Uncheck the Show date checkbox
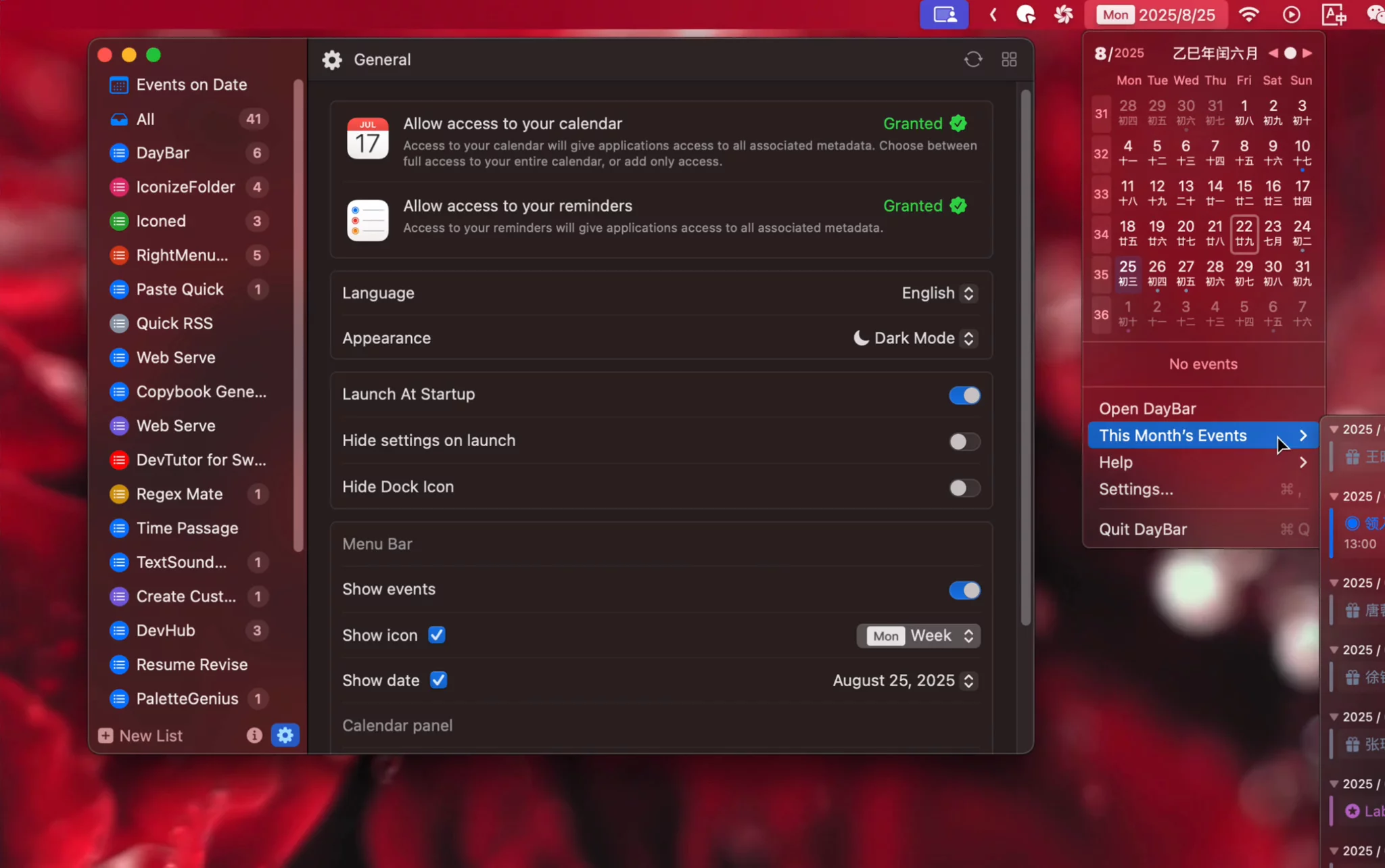This screenshot has width=1385, height=868. (x=438, y=680)
